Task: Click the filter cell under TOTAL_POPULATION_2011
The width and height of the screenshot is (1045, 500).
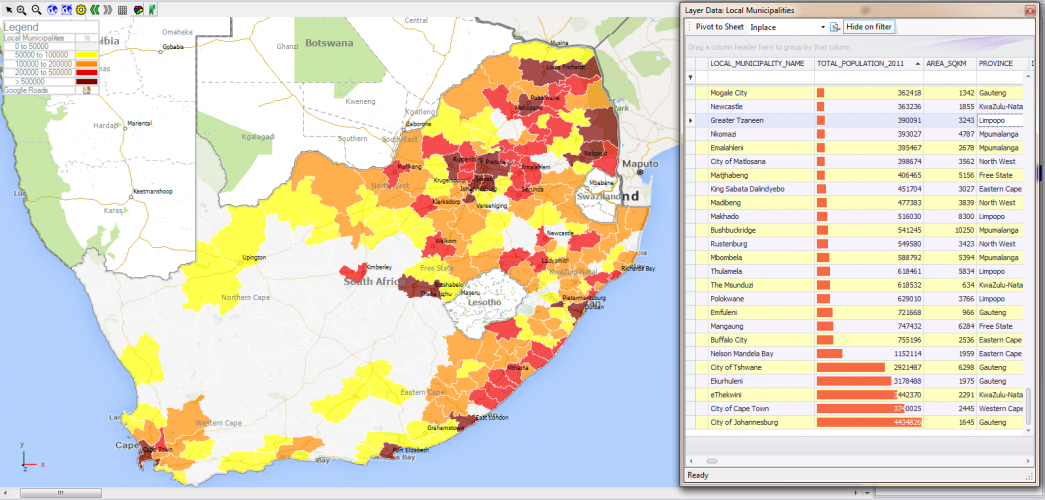Action: click(870, 78)
